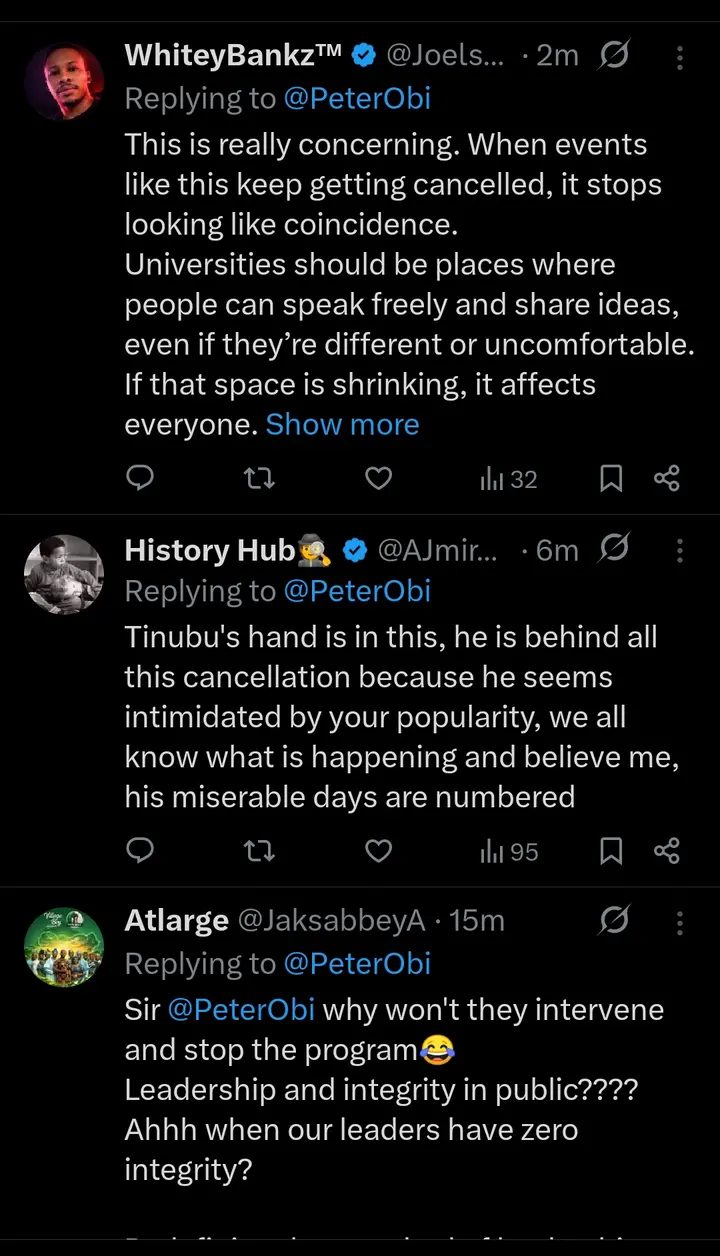Share History Hub's tweet
This screenshot has height=1256, width=720.
[x=667, y=851]
